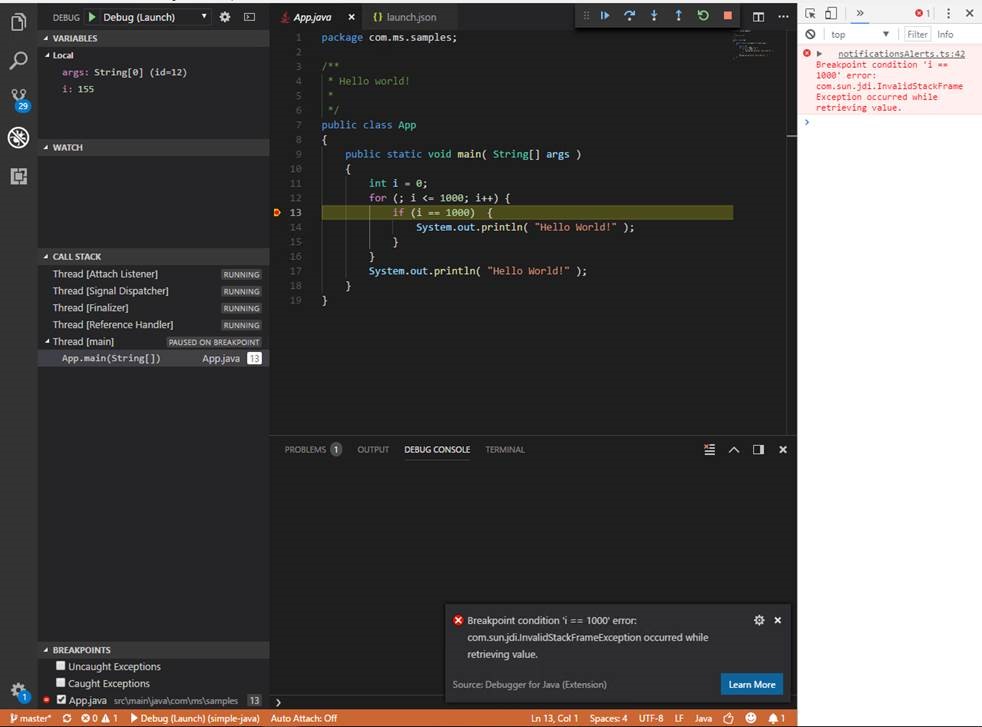Open the Extensions view in activity bar
982x727 pixels.
point(18,177)
